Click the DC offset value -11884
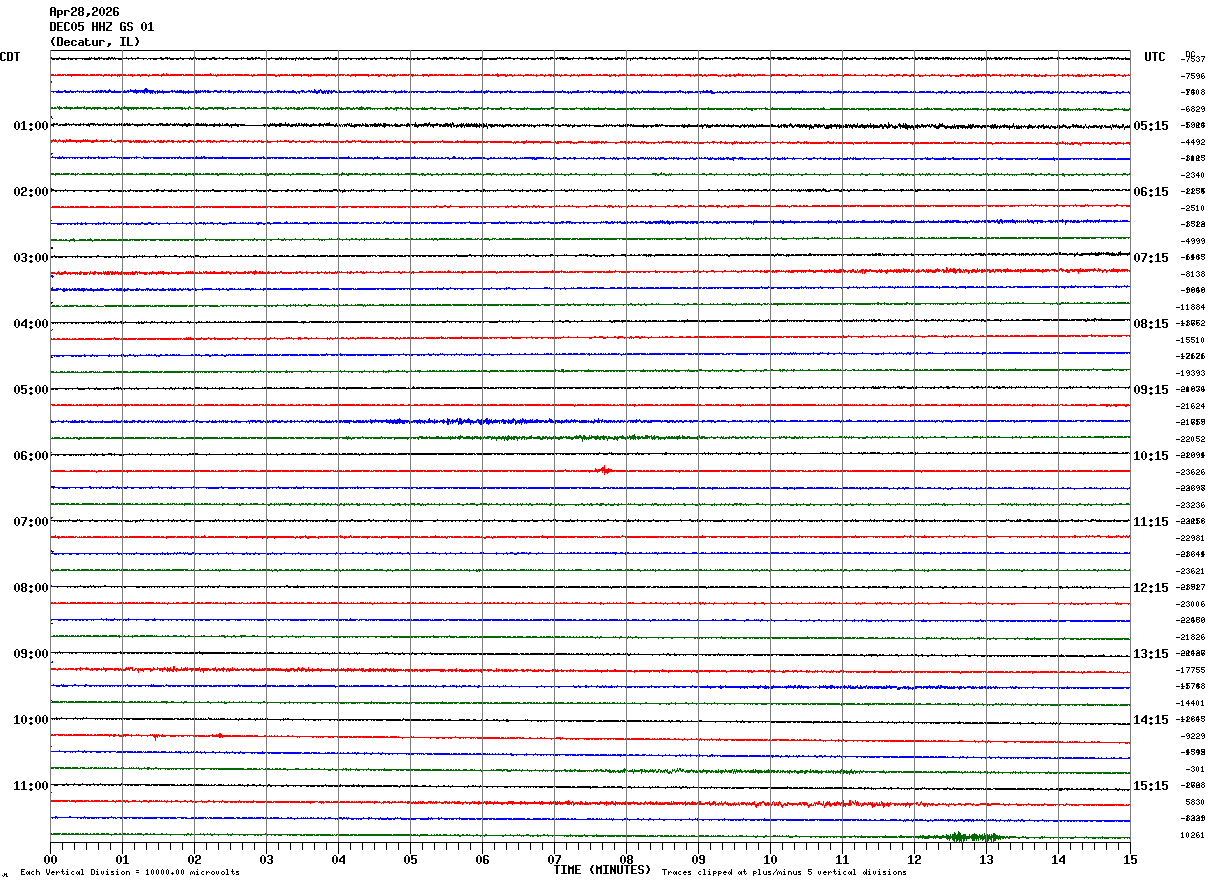The image size is (1210, 886). pyautogui.click(x=1191, y=307)
